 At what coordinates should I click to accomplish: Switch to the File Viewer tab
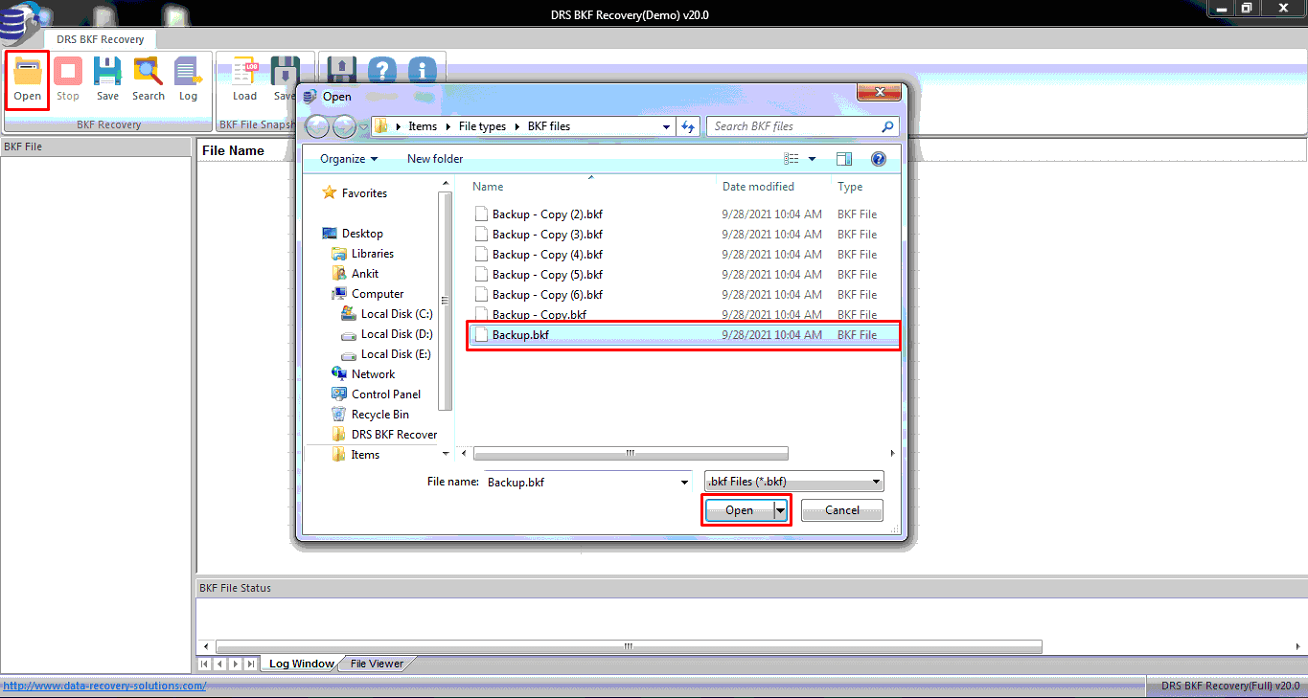pos(375,663)
